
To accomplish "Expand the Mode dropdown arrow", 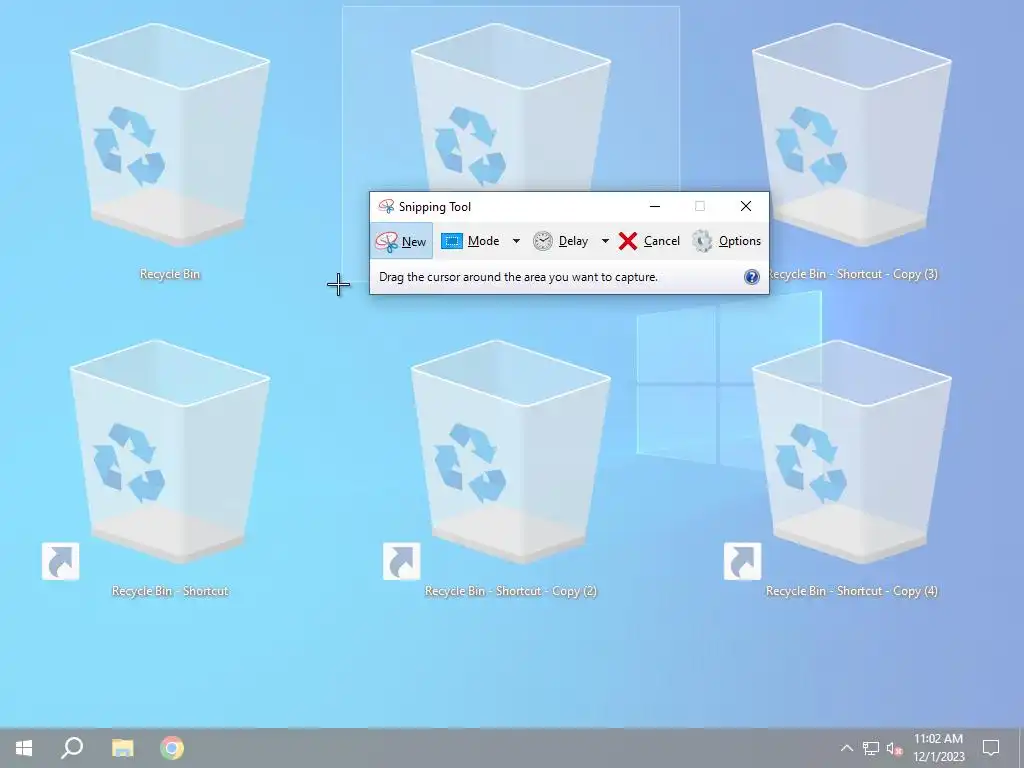I will point(516,241).
